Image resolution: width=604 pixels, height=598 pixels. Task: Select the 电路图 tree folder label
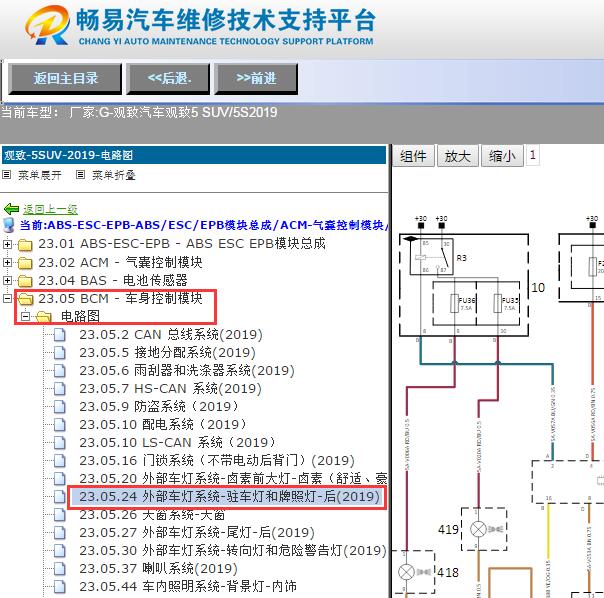coord(80,316)
